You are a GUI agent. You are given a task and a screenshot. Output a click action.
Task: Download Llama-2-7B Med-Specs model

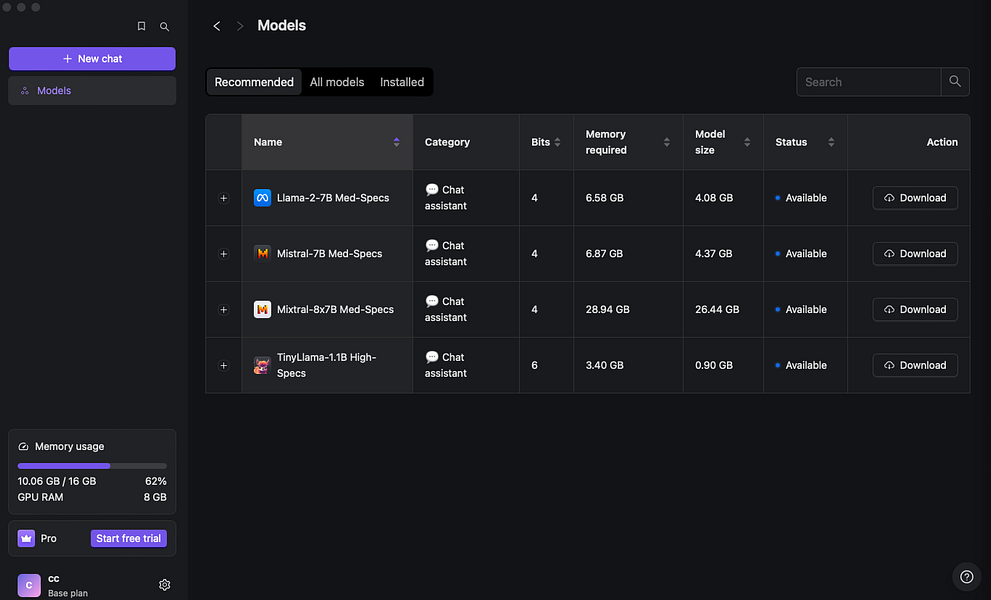pyautogui.click(x=915, y=198)
